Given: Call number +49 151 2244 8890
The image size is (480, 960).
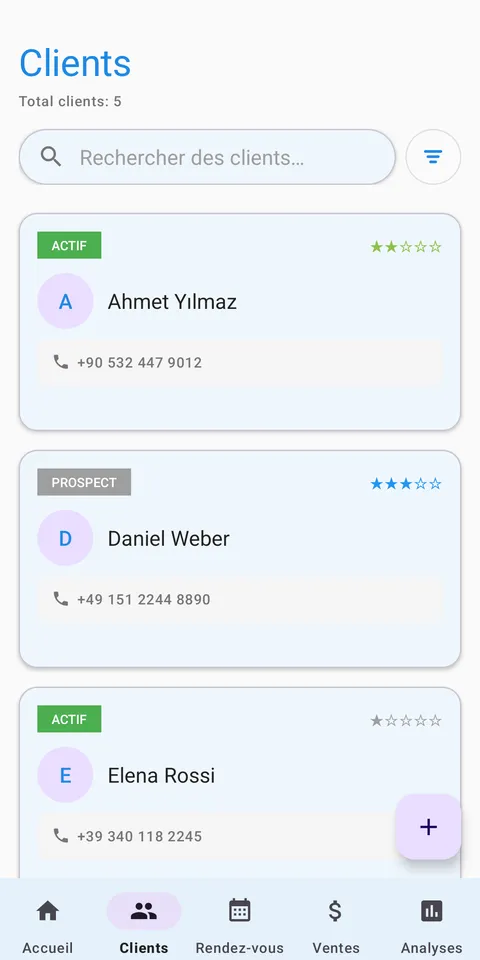Looking at the screenshot, I should pyautogui.click(x=143, y=599).
